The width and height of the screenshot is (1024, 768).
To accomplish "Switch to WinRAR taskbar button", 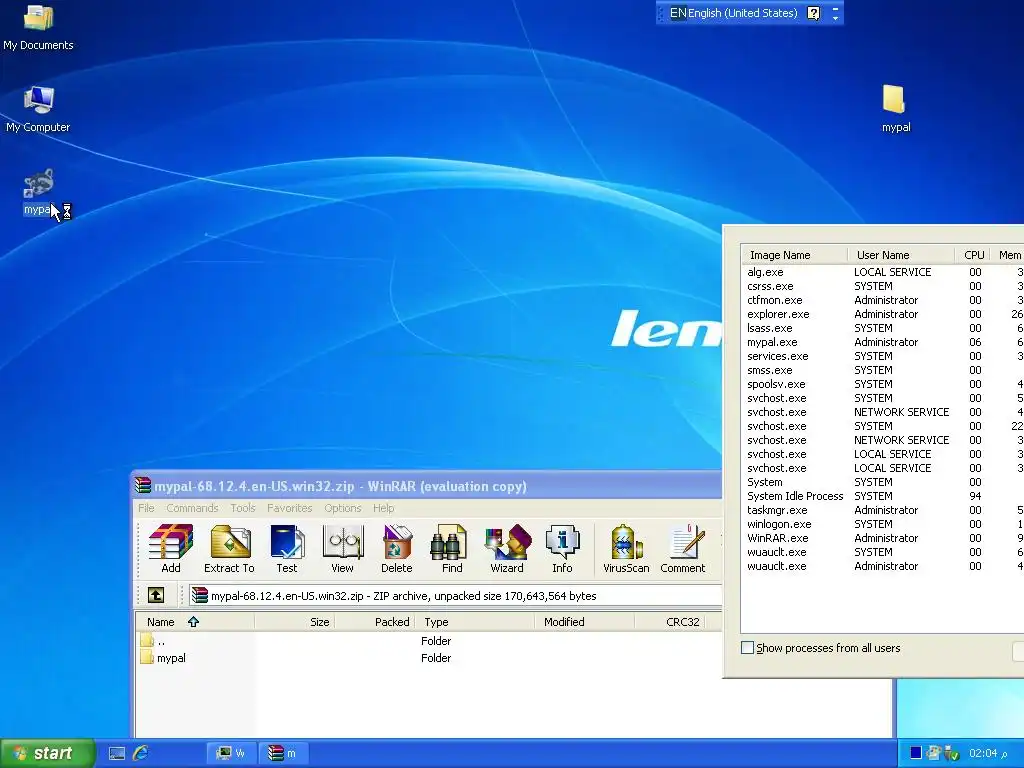I will click(283, 753).
